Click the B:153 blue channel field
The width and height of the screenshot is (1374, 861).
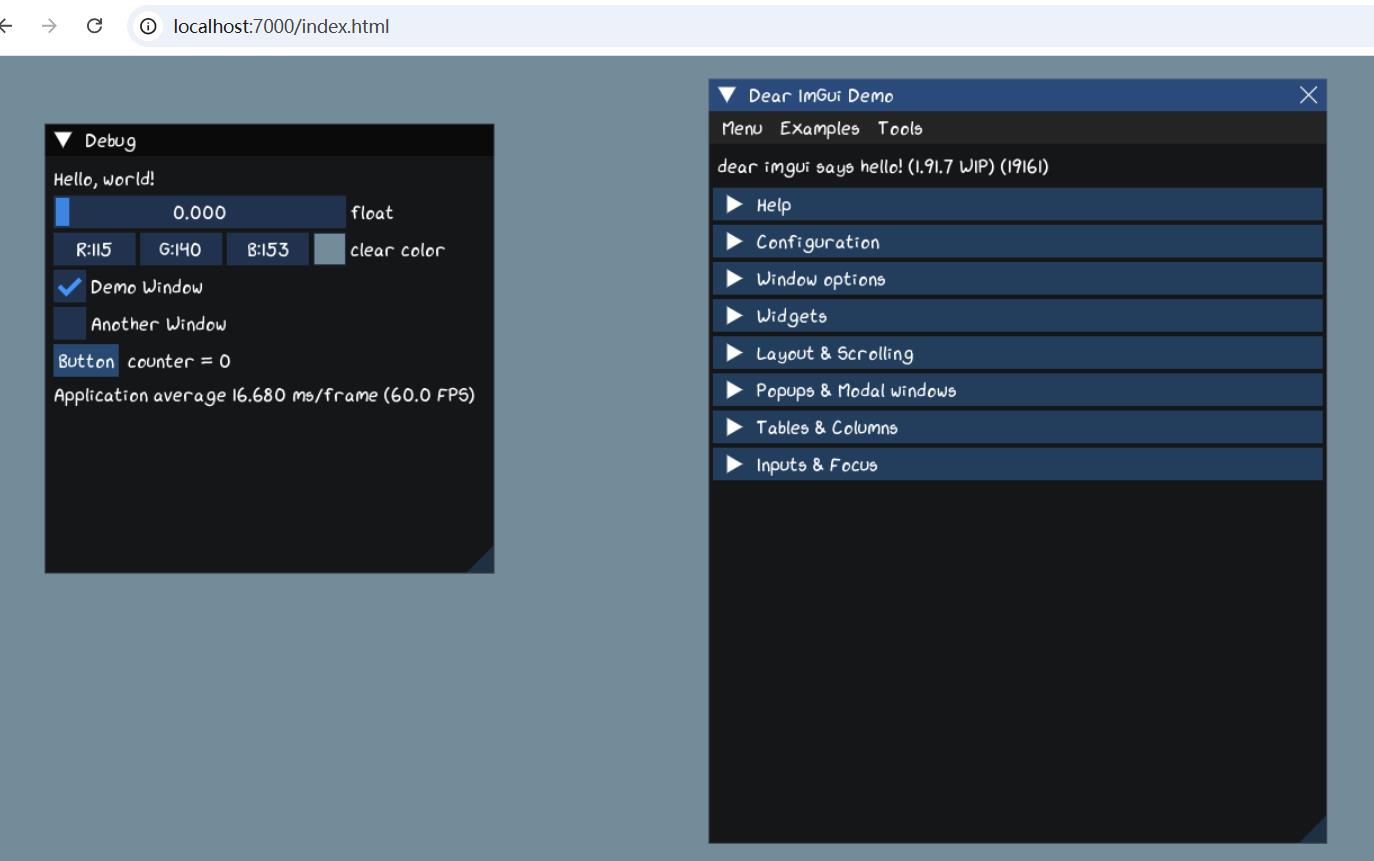[268, 249]
